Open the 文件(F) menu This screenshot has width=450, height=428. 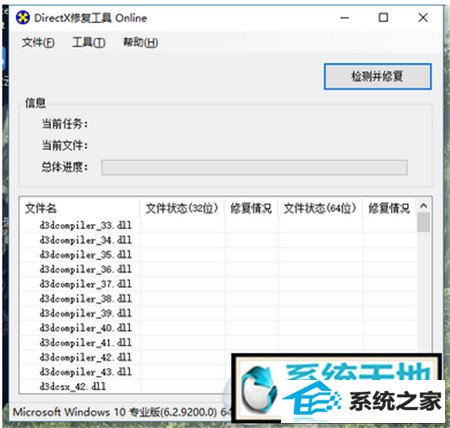pos(38,42)
